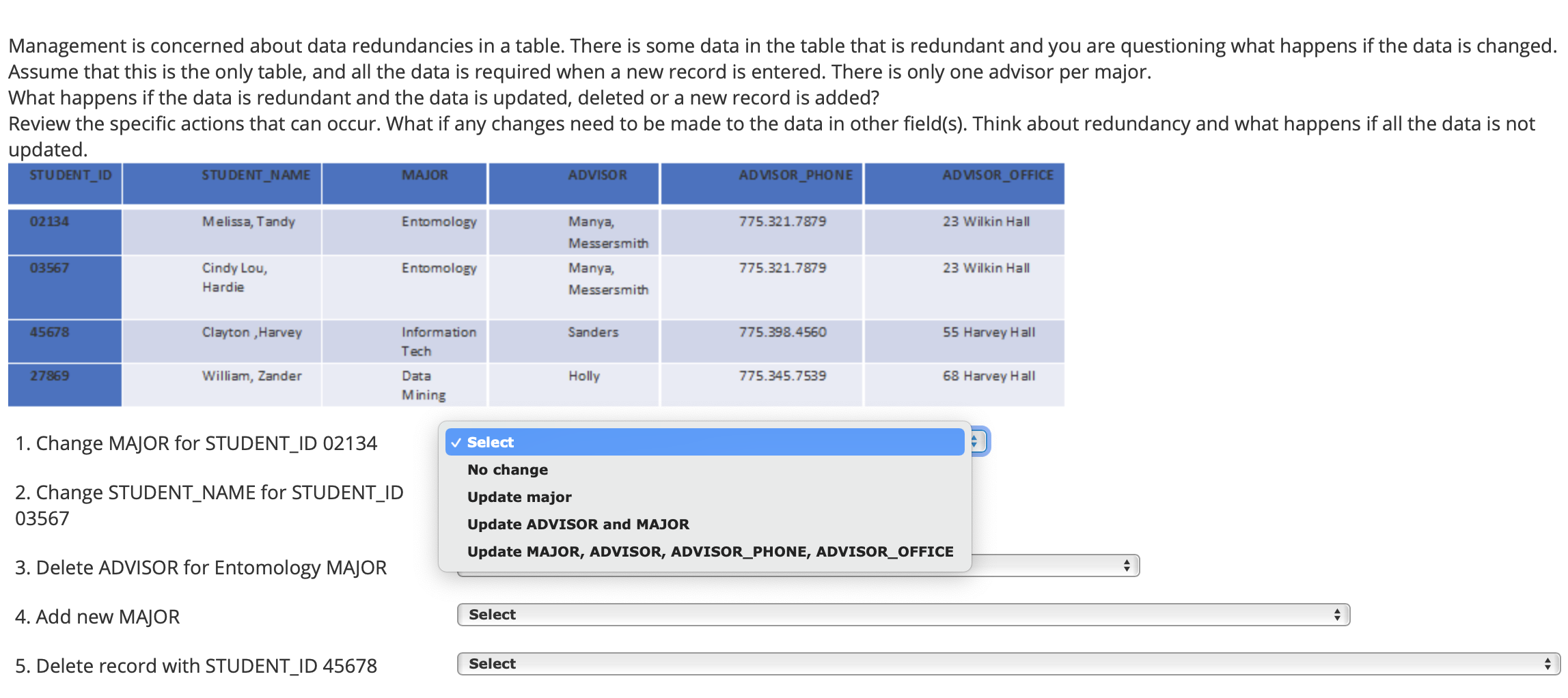Click student ID cell 45678
Viewport: 1568px width, 698px height.
pyautogui.click(x=65, y=341)
